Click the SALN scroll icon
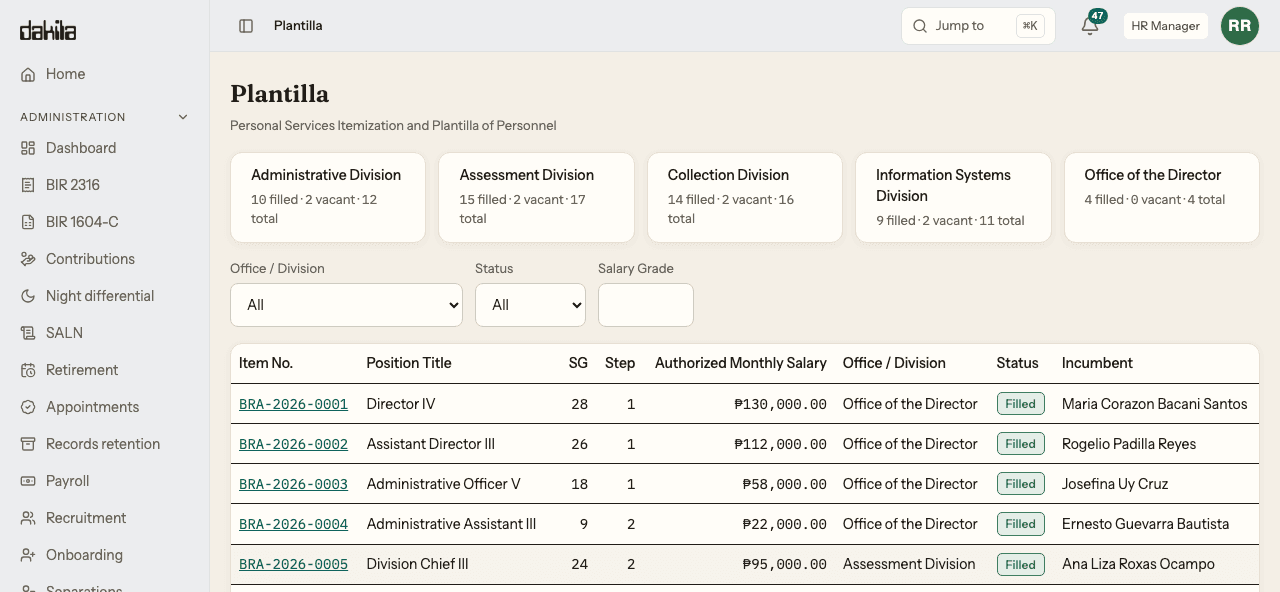Viewport: 1280px width, 592px height. 28,333
